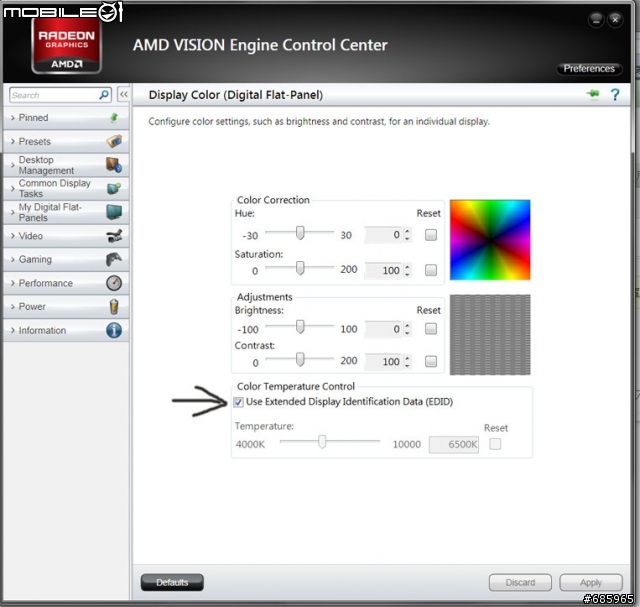Click the Video camcorder icon

click(114, 236)
